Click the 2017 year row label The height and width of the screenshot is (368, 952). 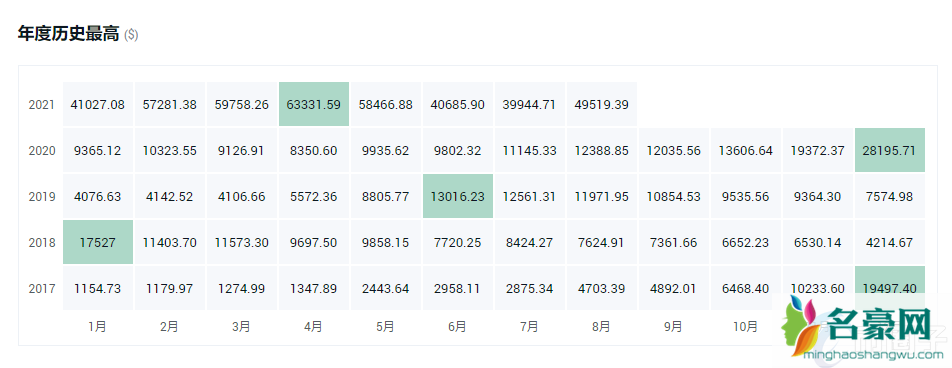point(41,288)
